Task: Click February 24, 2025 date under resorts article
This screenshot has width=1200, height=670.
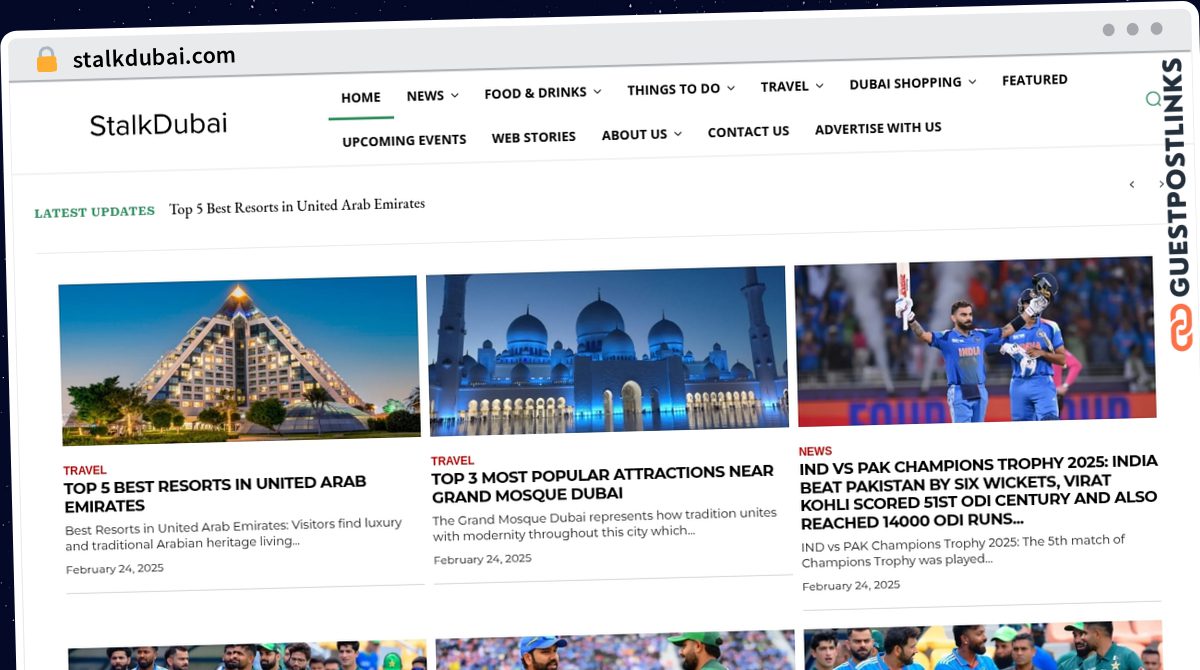Action: [x=115, y=569]
